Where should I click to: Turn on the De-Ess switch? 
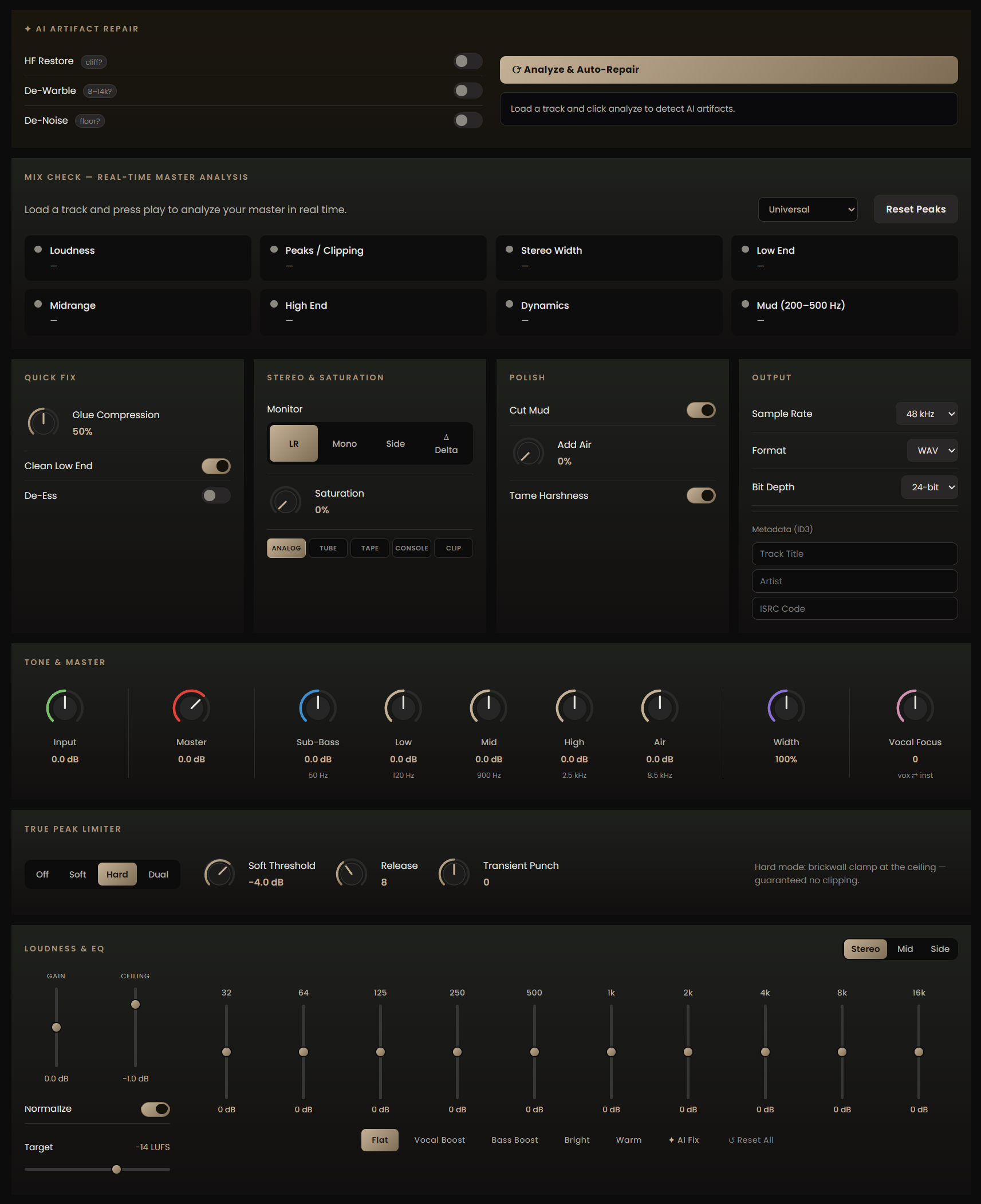216,495
